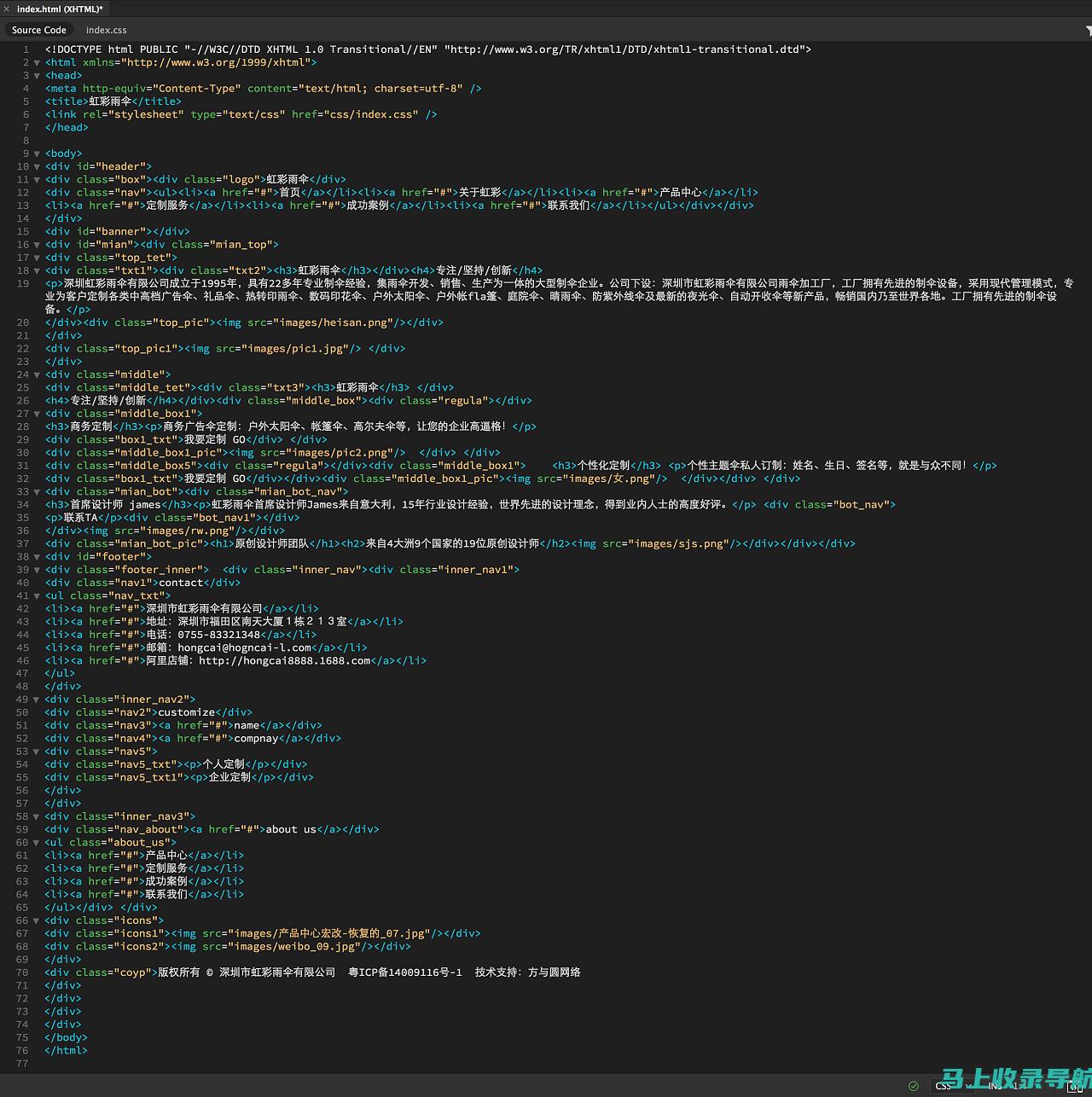Click the phone number 0755-83321348
1092x1097 pixels.
point(219,635)
